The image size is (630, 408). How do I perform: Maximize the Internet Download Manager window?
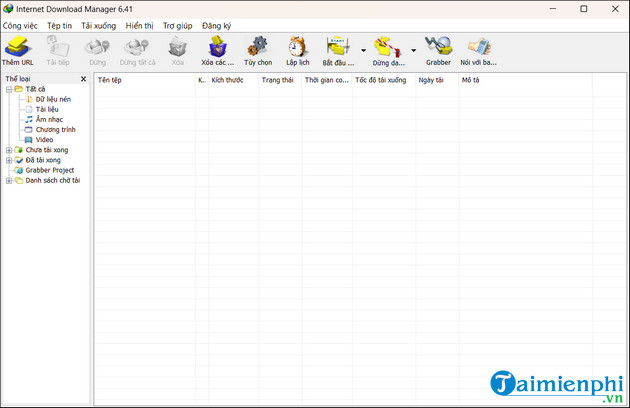[584, 8]
